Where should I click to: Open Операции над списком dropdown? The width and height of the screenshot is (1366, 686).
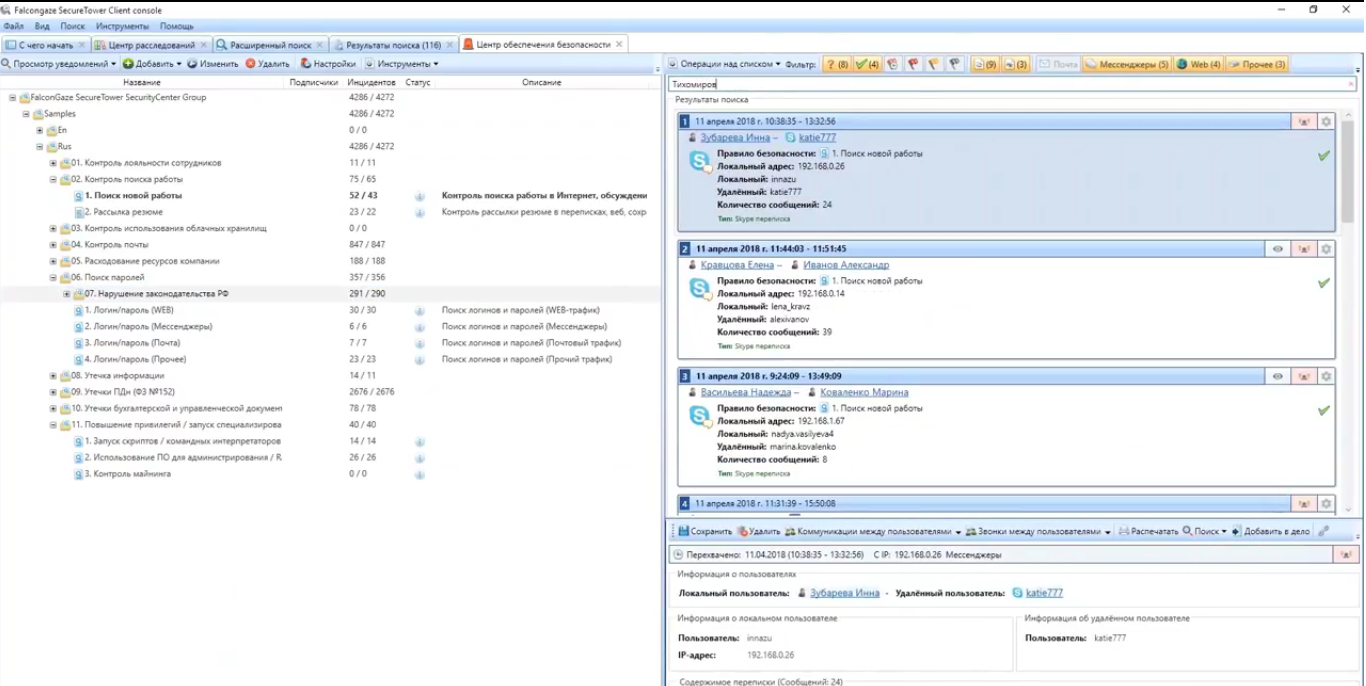coord(724,64)
